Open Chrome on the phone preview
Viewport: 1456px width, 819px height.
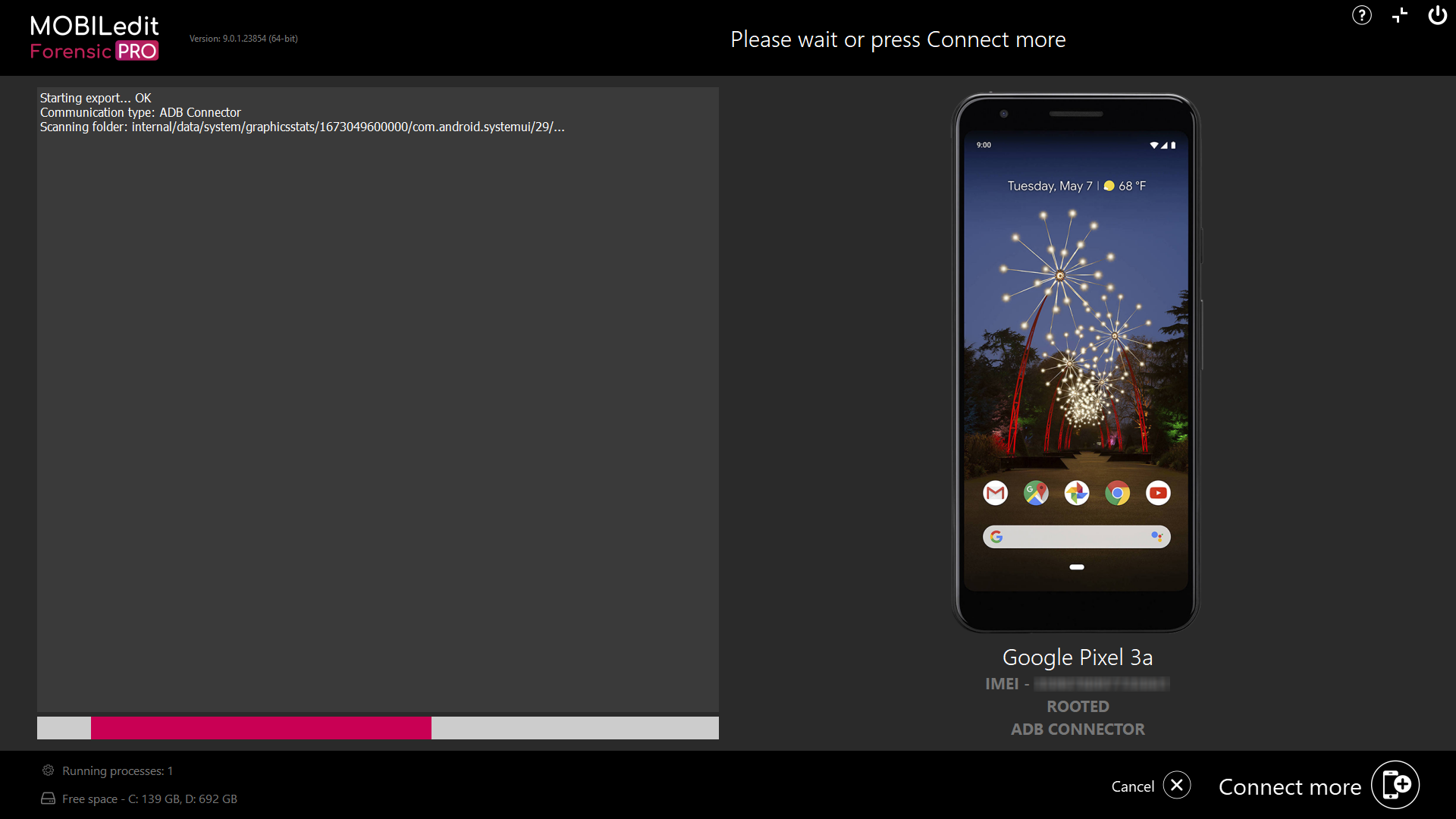(1118, 493)
